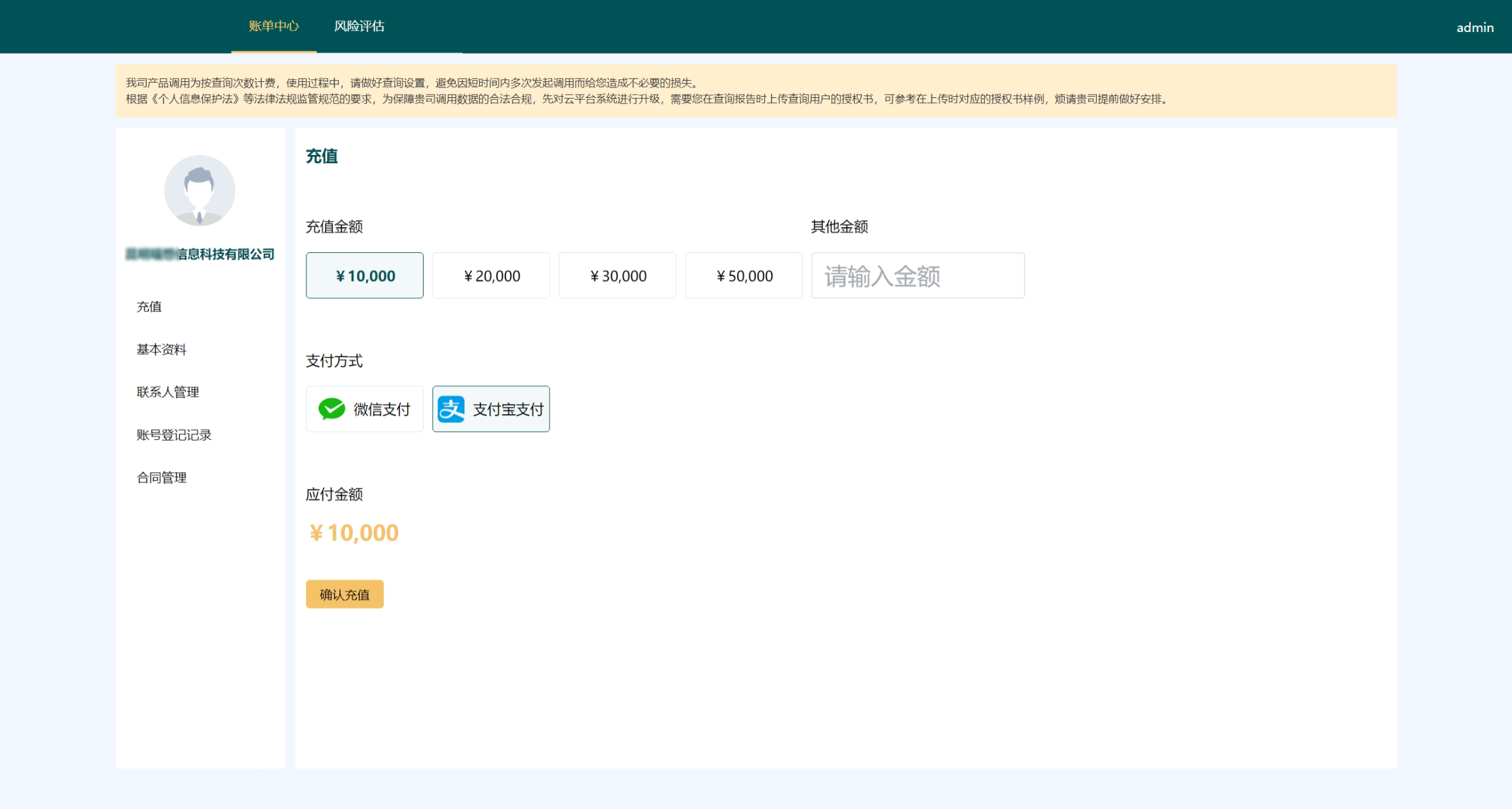Choose 支付宝支付 as payment method
Image resolution: width=1512 pixels, height=809 pixels.
tap(491, 409)
